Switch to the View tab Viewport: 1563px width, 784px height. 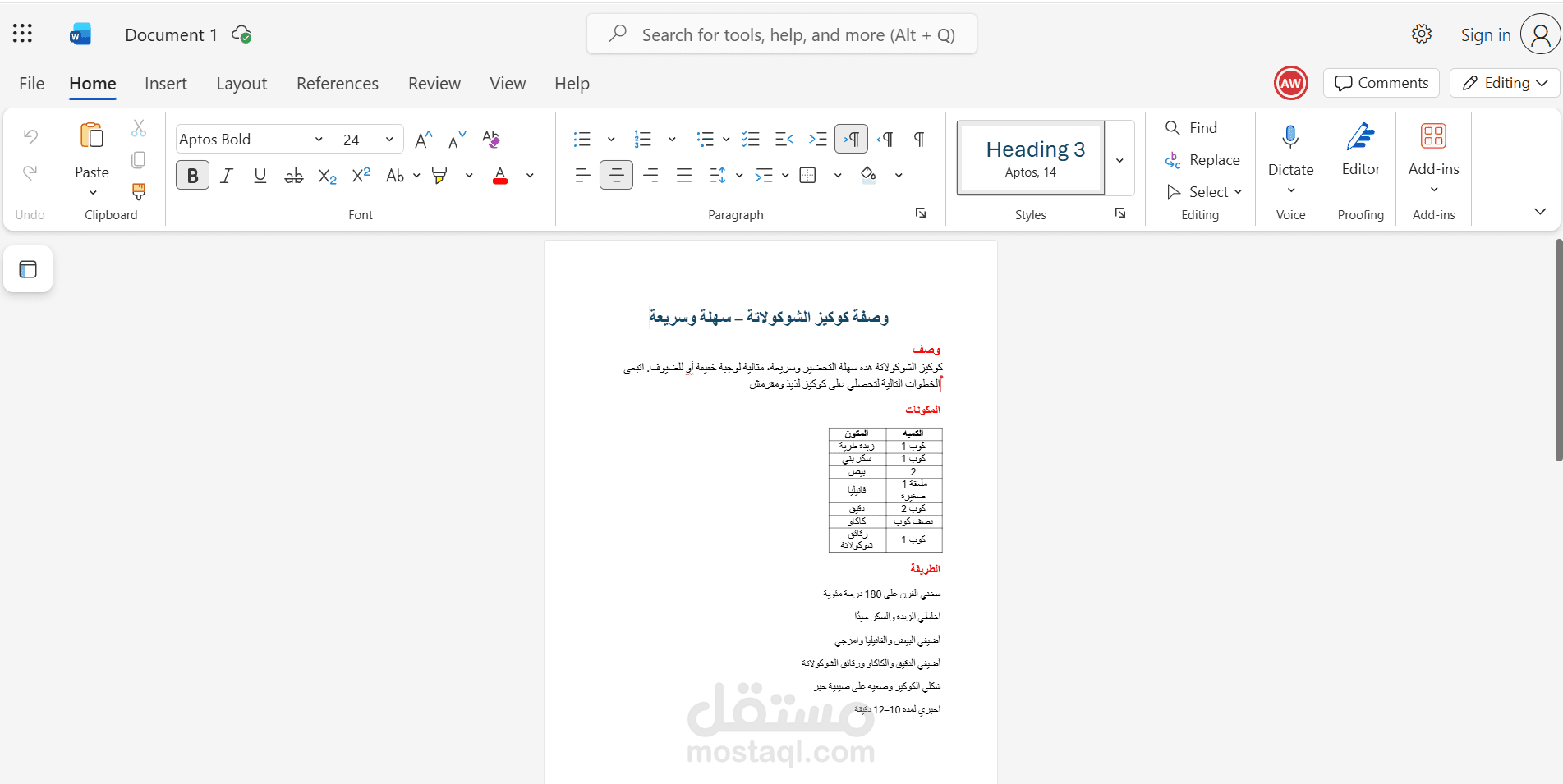tap(508, 84)
